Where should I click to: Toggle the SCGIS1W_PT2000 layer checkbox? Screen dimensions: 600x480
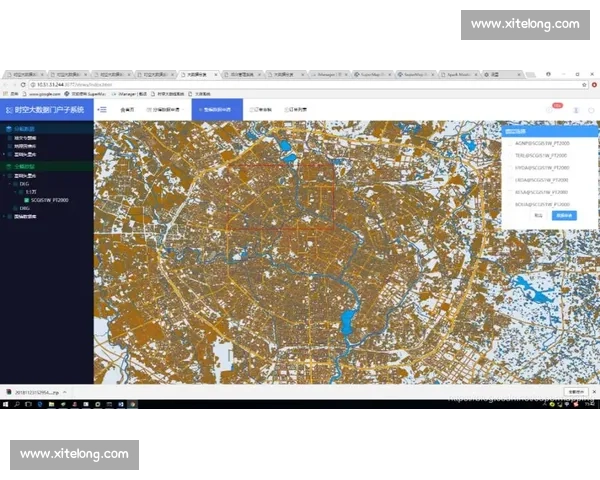click(27, 200)
